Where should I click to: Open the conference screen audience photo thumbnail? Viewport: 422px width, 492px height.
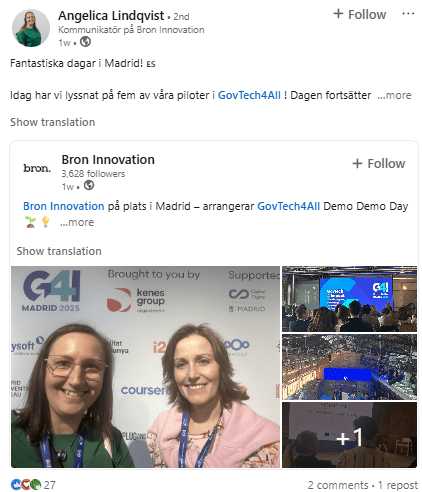(349, 299)
